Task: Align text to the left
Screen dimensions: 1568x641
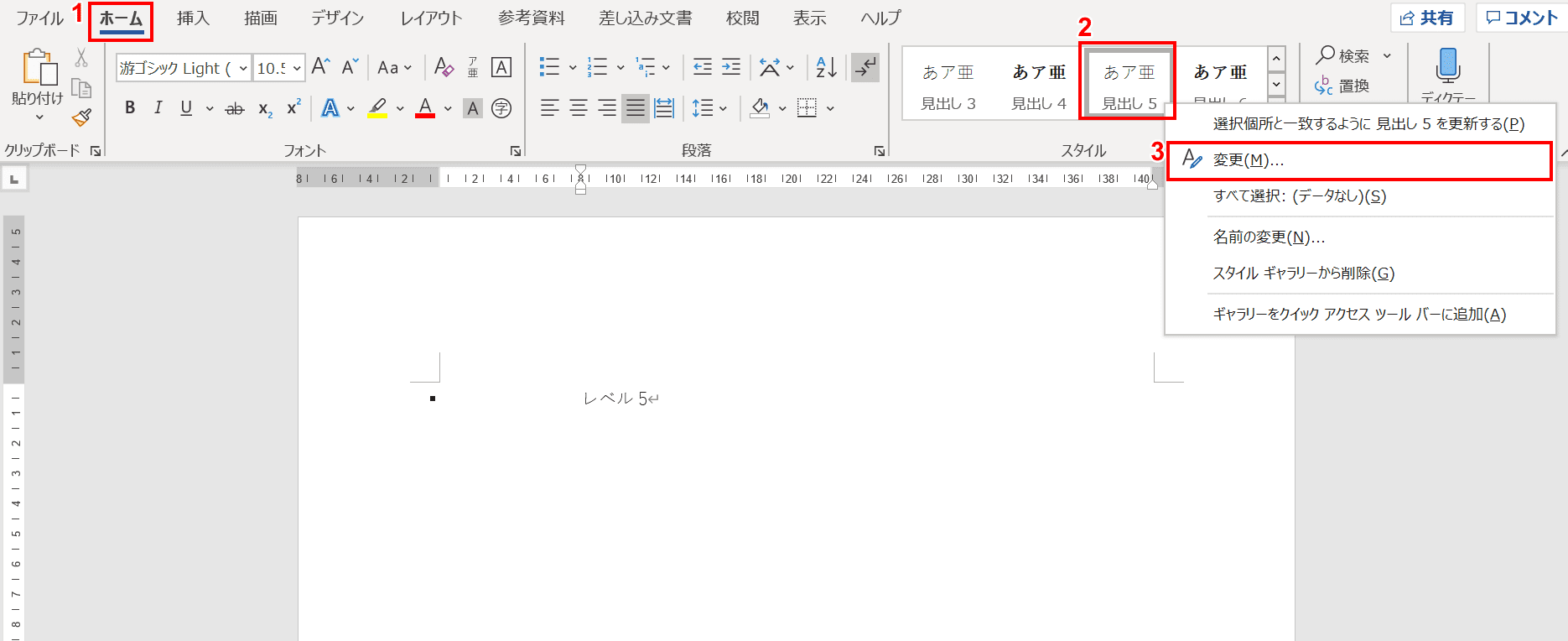Action: [550, 107]
